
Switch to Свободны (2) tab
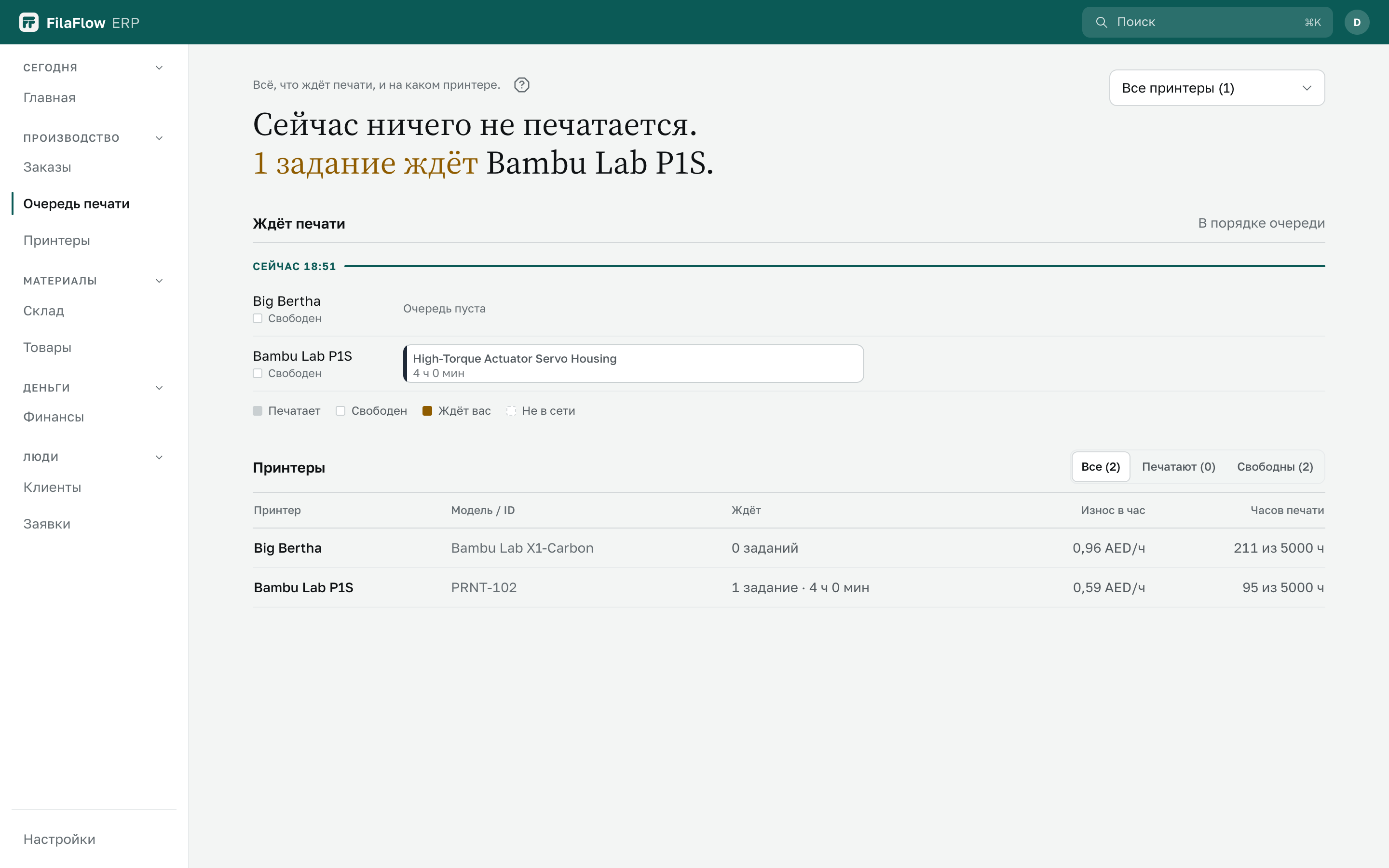(x=1275, y=467)
